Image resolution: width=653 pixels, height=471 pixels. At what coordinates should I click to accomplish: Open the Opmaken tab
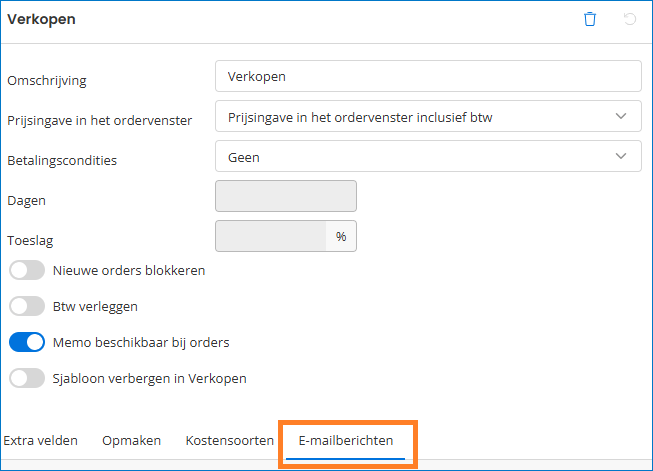tap(131, 440)
